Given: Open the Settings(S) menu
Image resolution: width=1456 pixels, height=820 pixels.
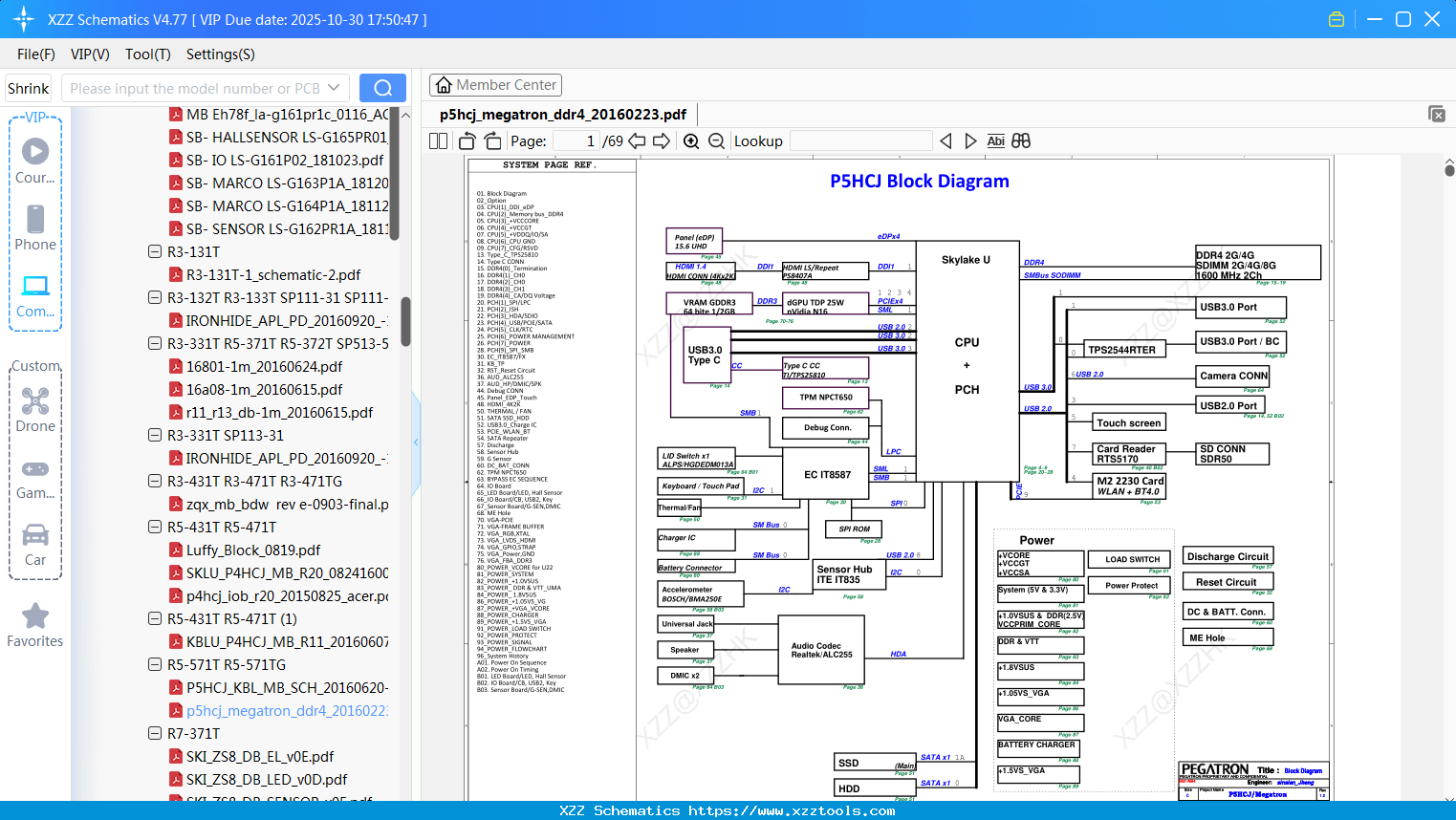Looking at the screenshot, I should pos(220,54).
